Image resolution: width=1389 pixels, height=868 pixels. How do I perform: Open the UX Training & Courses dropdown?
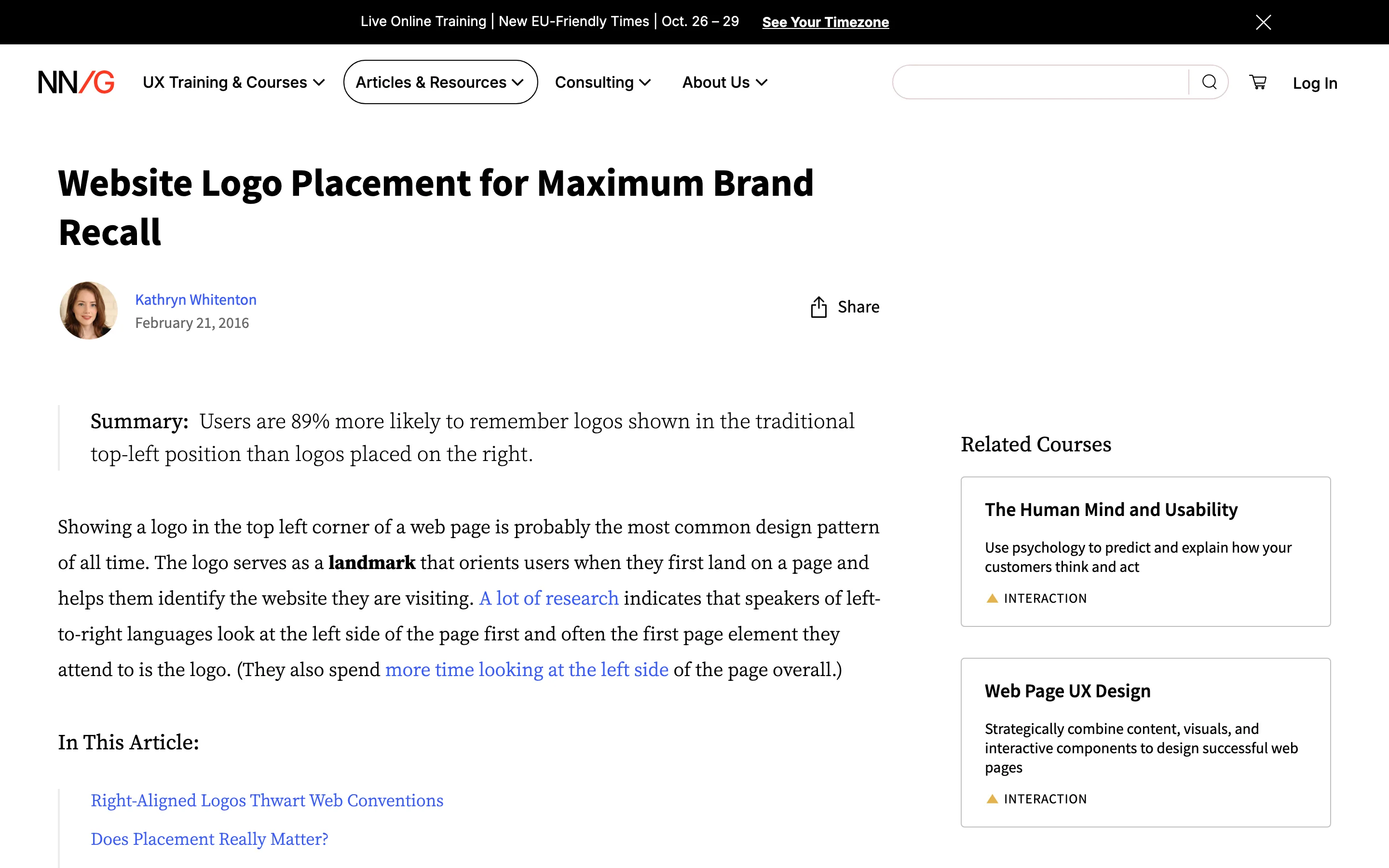233,82
